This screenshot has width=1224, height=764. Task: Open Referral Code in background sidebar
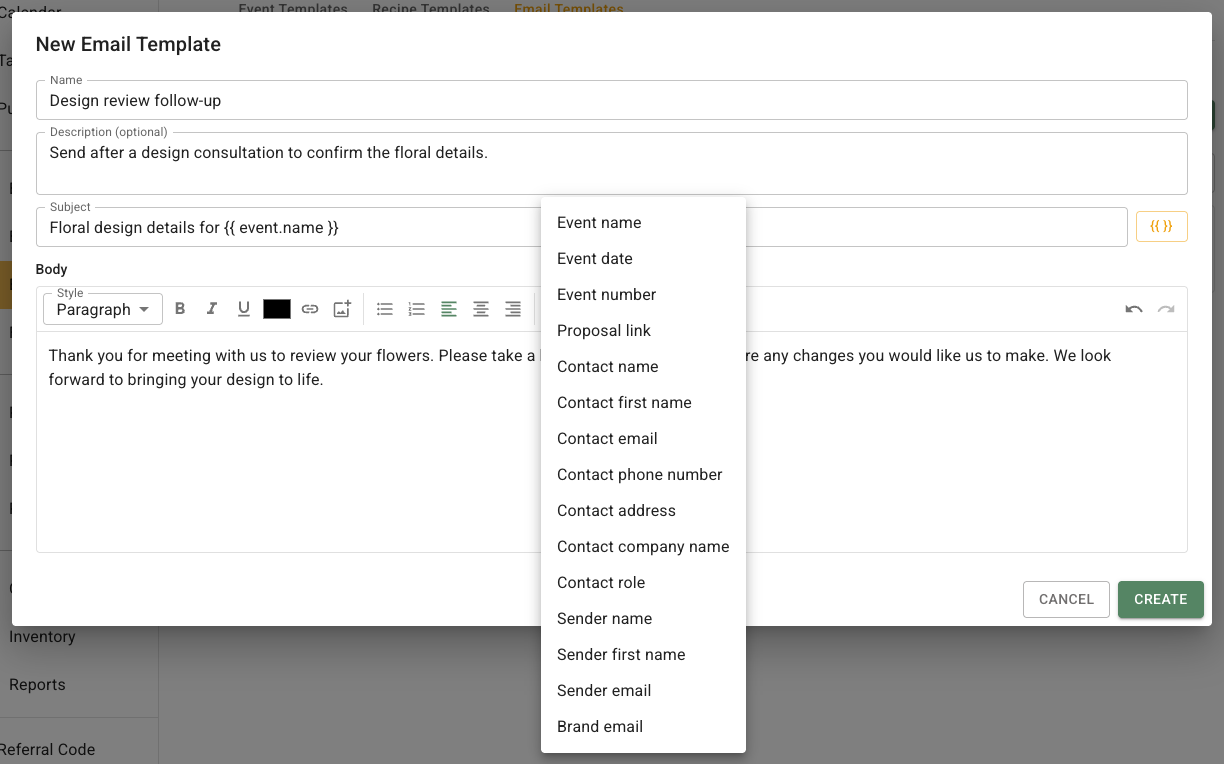coord(47,749)
